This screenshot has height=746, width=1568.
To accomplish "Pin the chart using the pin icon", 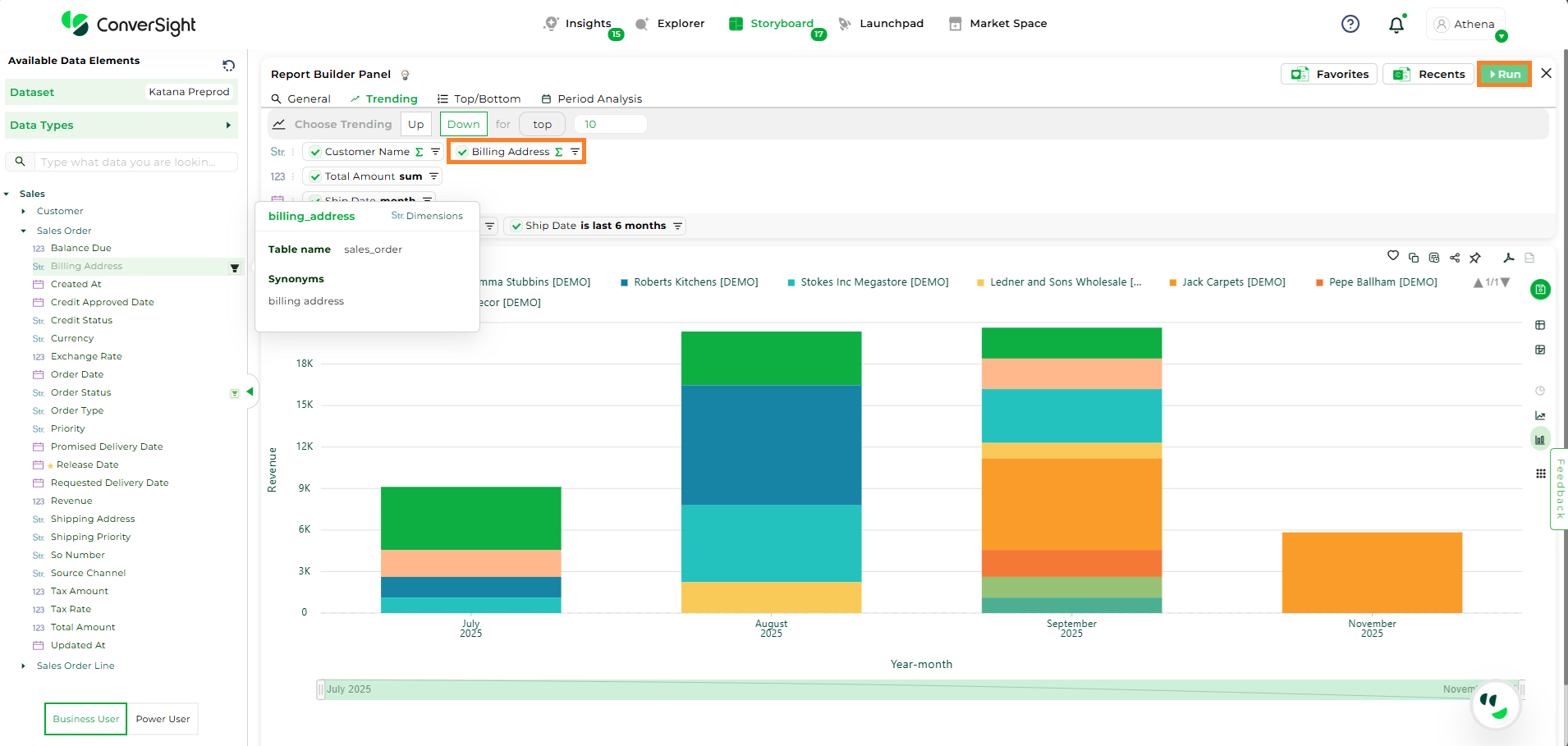I will [x=1475, y=258].
